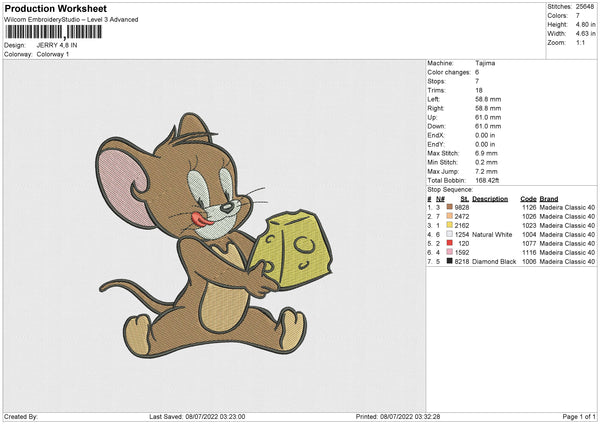Viewport: 600px width, 424px height.
Task: Click 'Wilcom EmbroideryStudio – Level 3 Advanced' text
Action: pos(71,20)
